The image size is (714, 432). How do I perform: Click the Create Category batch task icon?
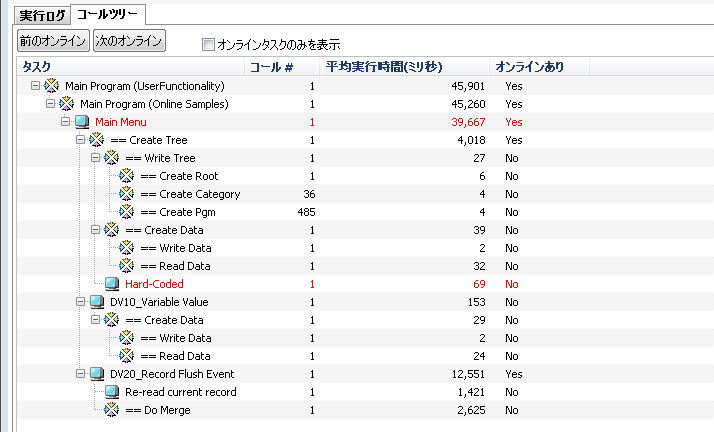[x=127, y=193]
